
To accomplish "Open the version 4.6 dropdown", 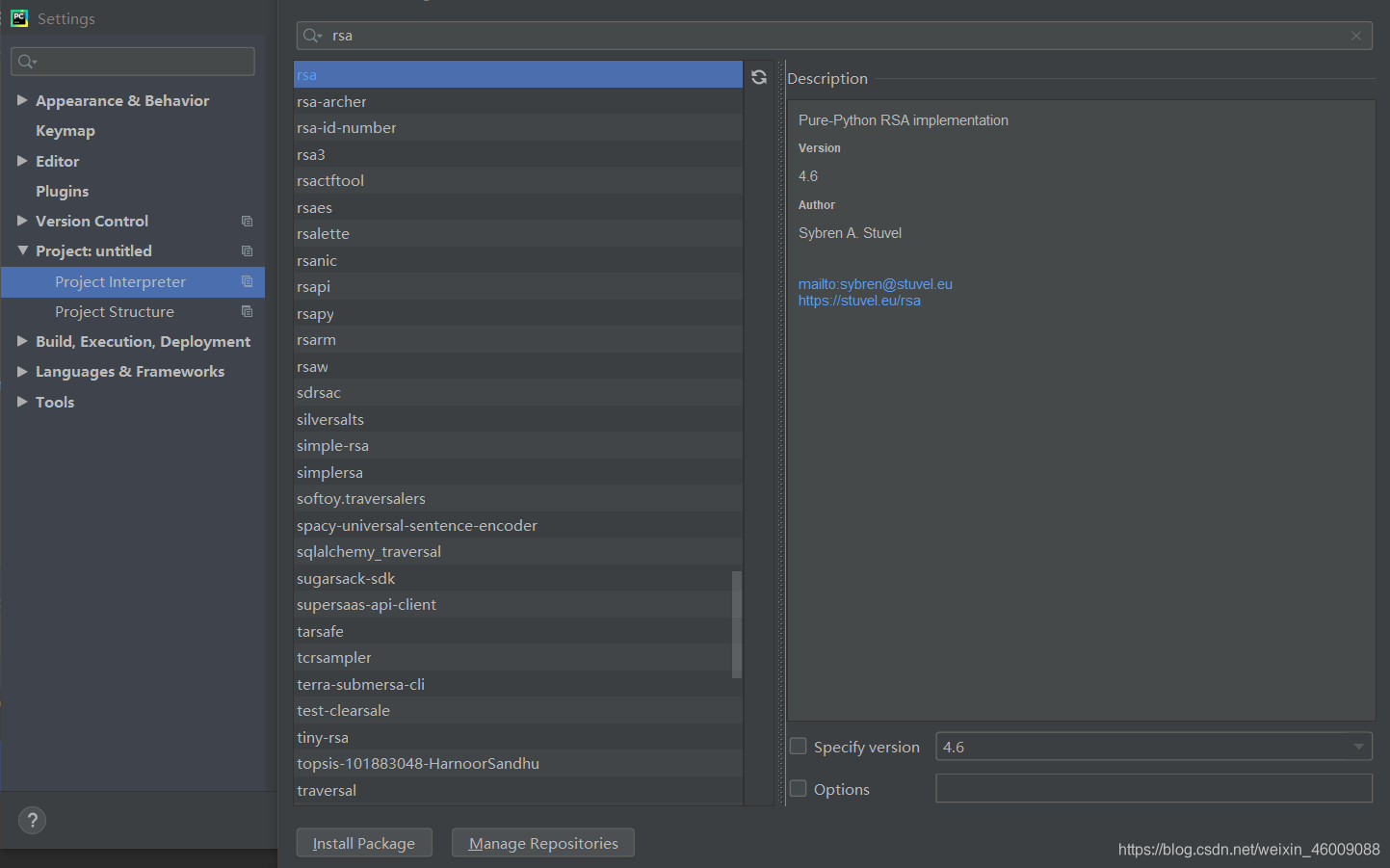I will pyautogui.click(x=1154, y=747).
